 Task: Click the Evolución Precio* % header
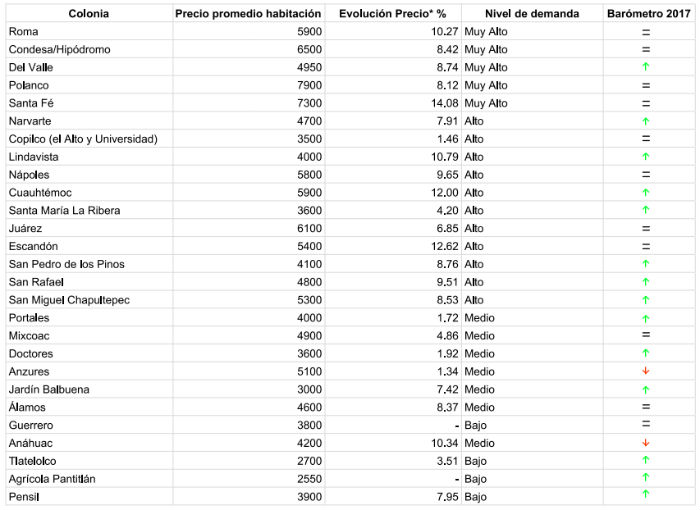pos(392,13)
